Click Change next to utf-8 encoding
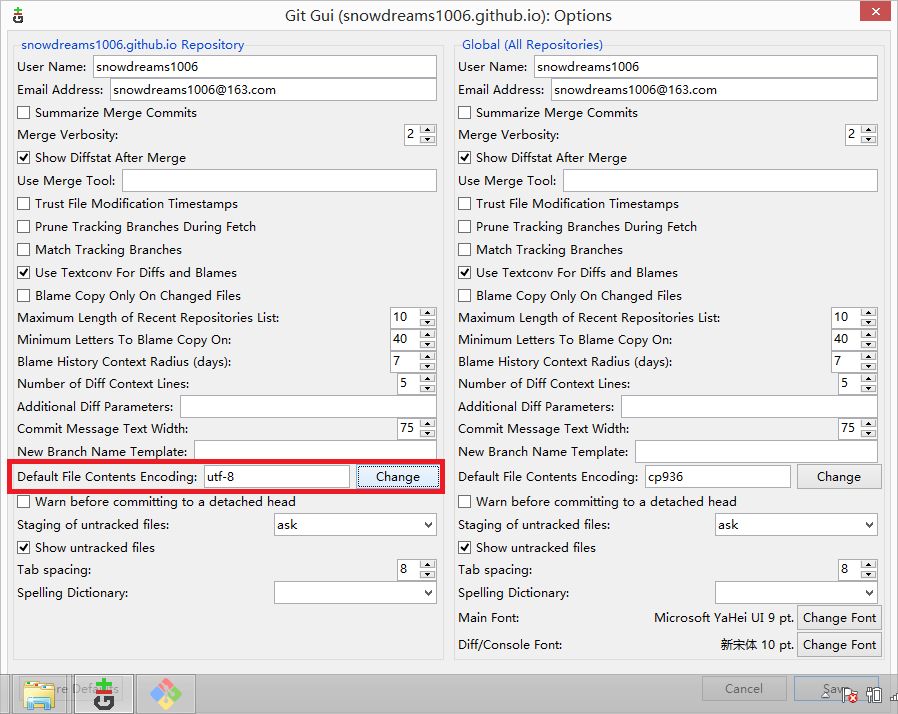Screen dimensions: 898x714 pos(398,477)
